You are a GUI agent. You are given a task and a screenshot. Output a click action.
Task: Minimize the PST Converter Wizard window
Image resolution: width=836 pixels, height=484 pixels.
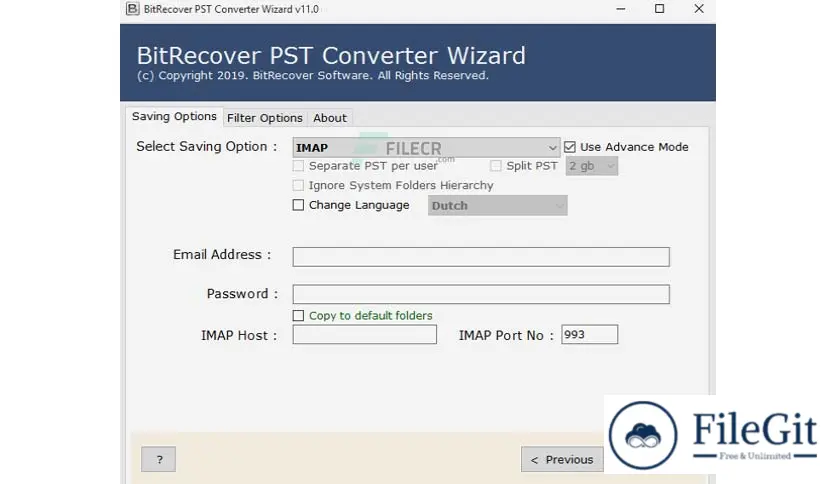click(621, 9)
